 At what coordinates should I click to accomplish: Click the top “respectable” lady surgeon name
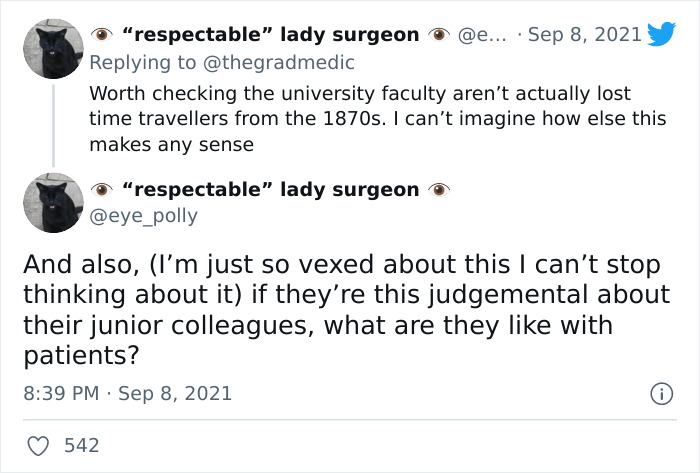click(270, 35)
